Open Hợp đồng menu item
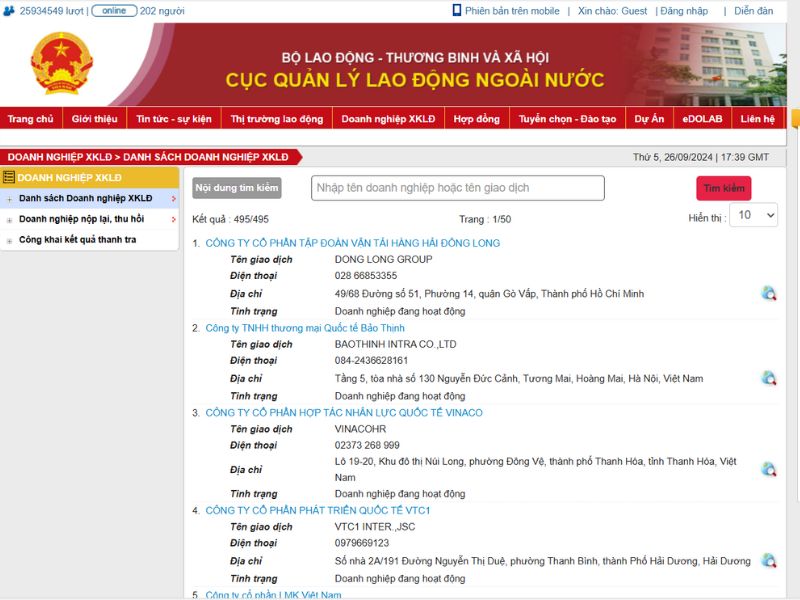Viewport: 800px width, 600px height. (477, 119)
